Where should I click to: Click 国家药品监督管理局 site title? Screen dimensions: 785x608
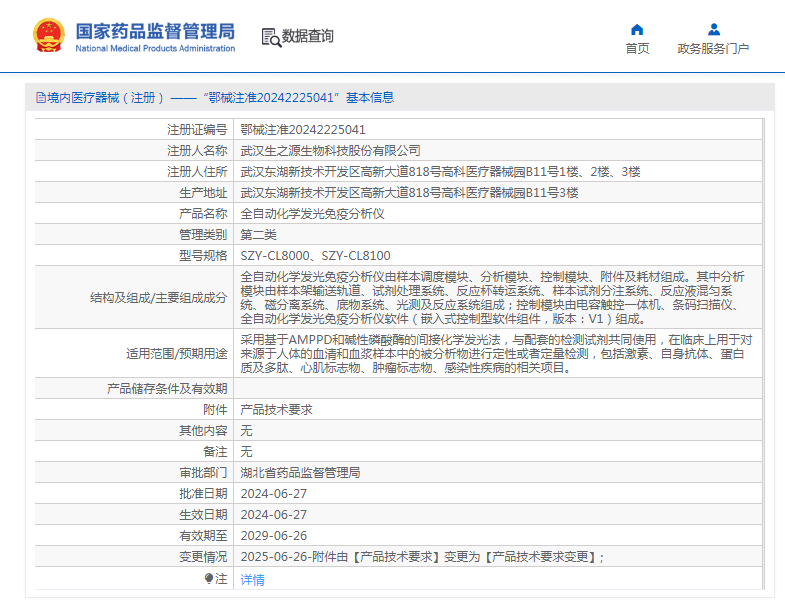tap(155, 31)
